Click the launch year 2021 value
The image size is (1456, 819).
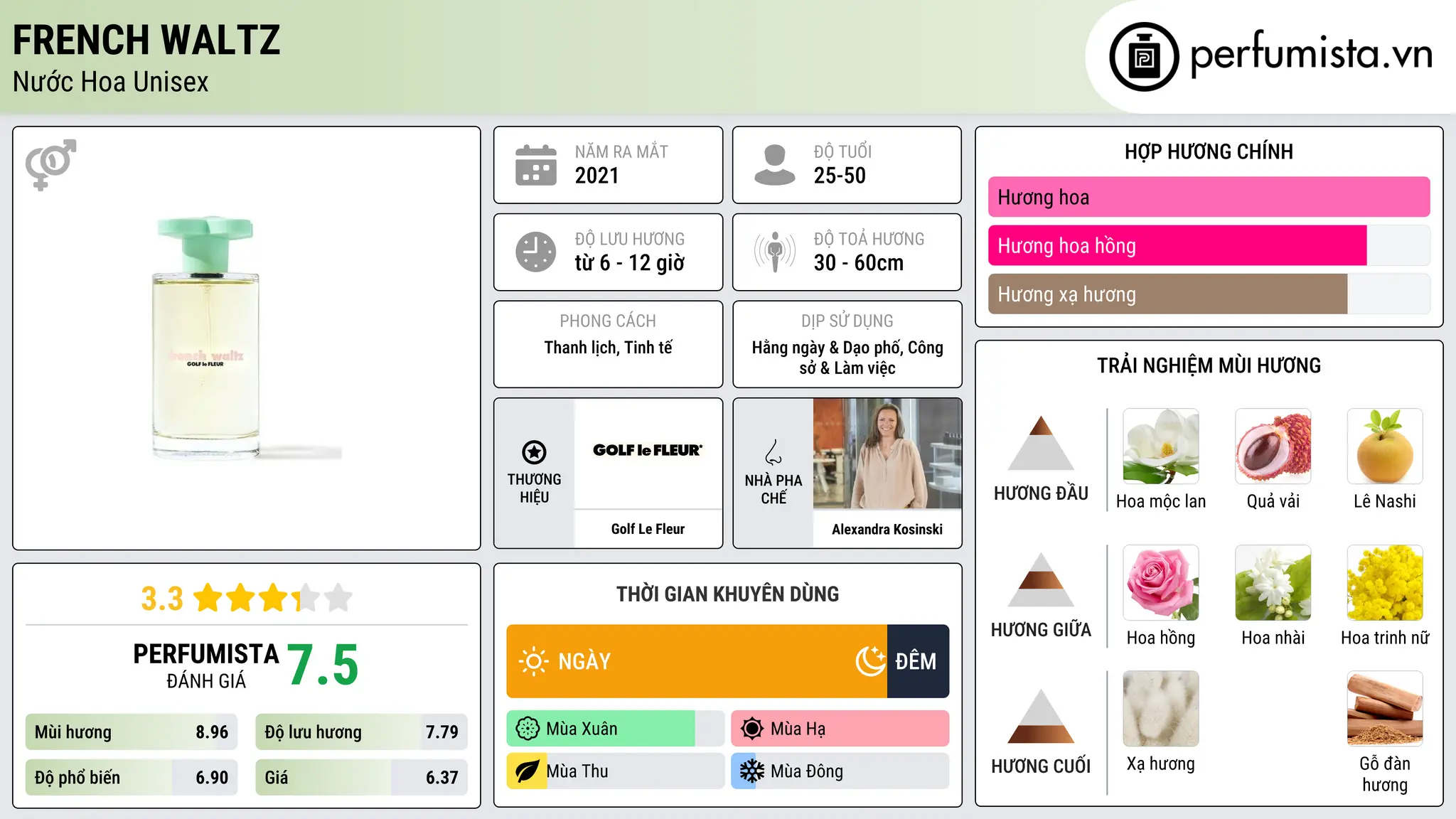coord(597,176)
